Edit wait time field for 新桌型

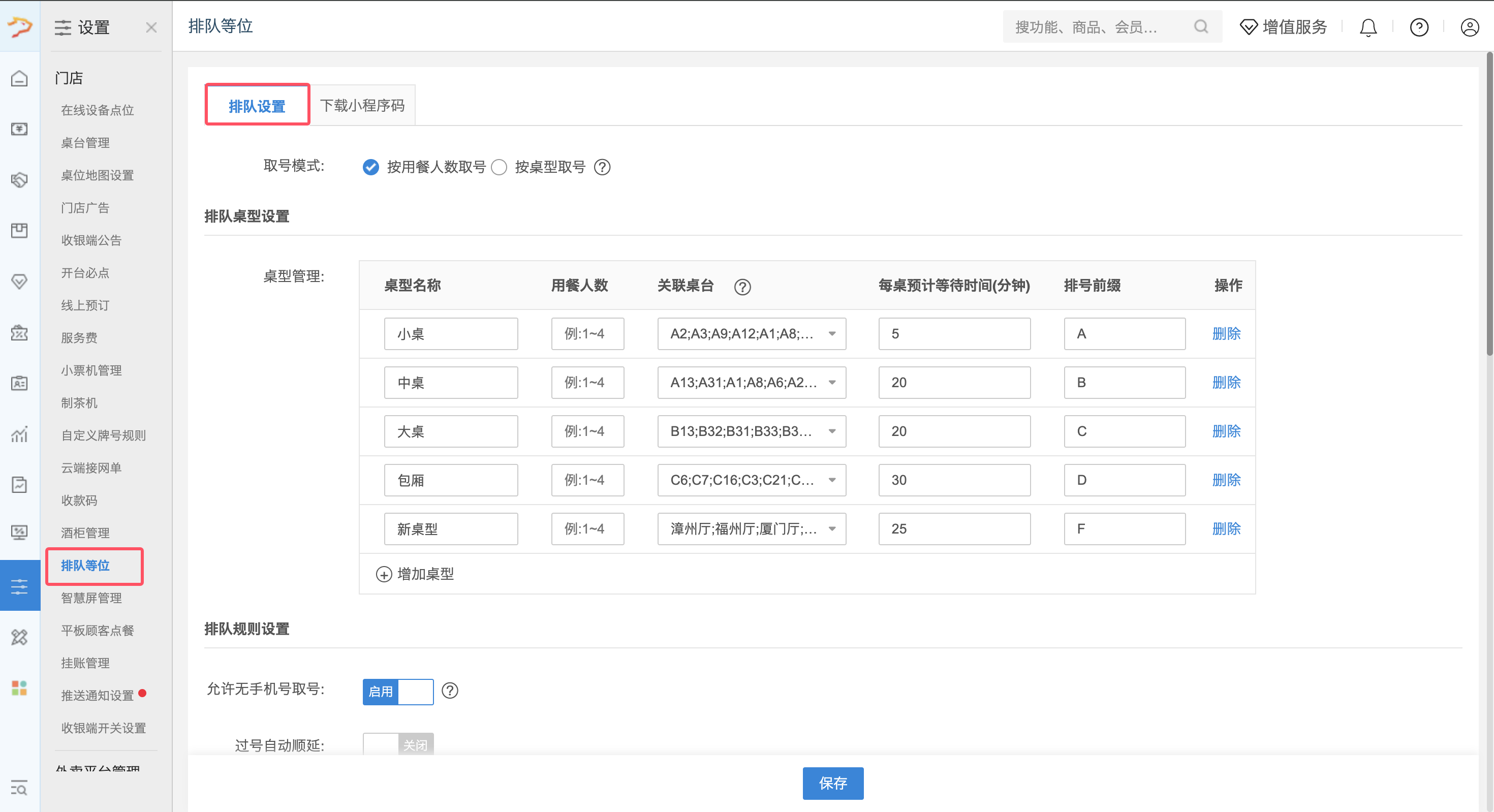(954, 528)
